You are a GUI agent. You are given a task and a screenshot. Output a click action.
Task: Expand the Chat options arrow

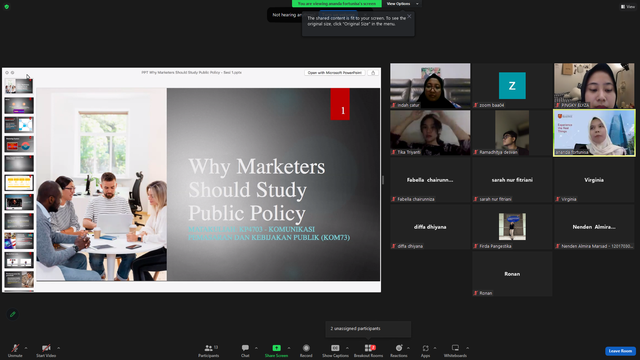[256, 348]
